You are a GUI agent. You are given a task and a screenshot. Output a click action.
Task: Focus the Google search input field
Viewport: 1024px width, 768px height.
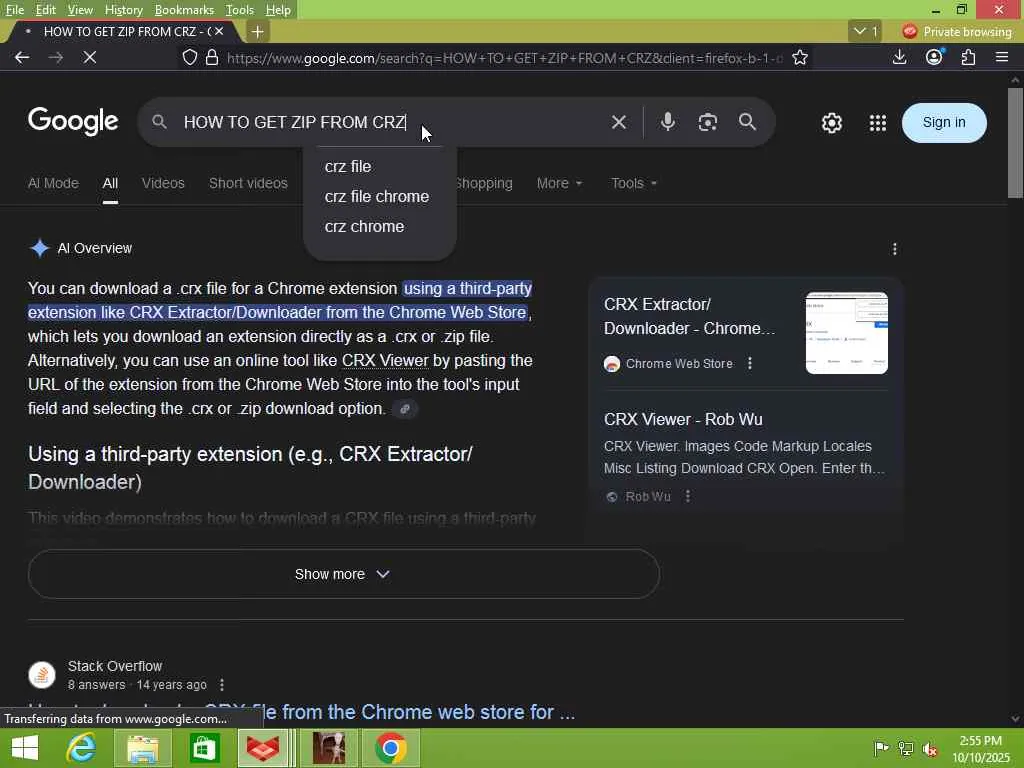pos(392,122)
